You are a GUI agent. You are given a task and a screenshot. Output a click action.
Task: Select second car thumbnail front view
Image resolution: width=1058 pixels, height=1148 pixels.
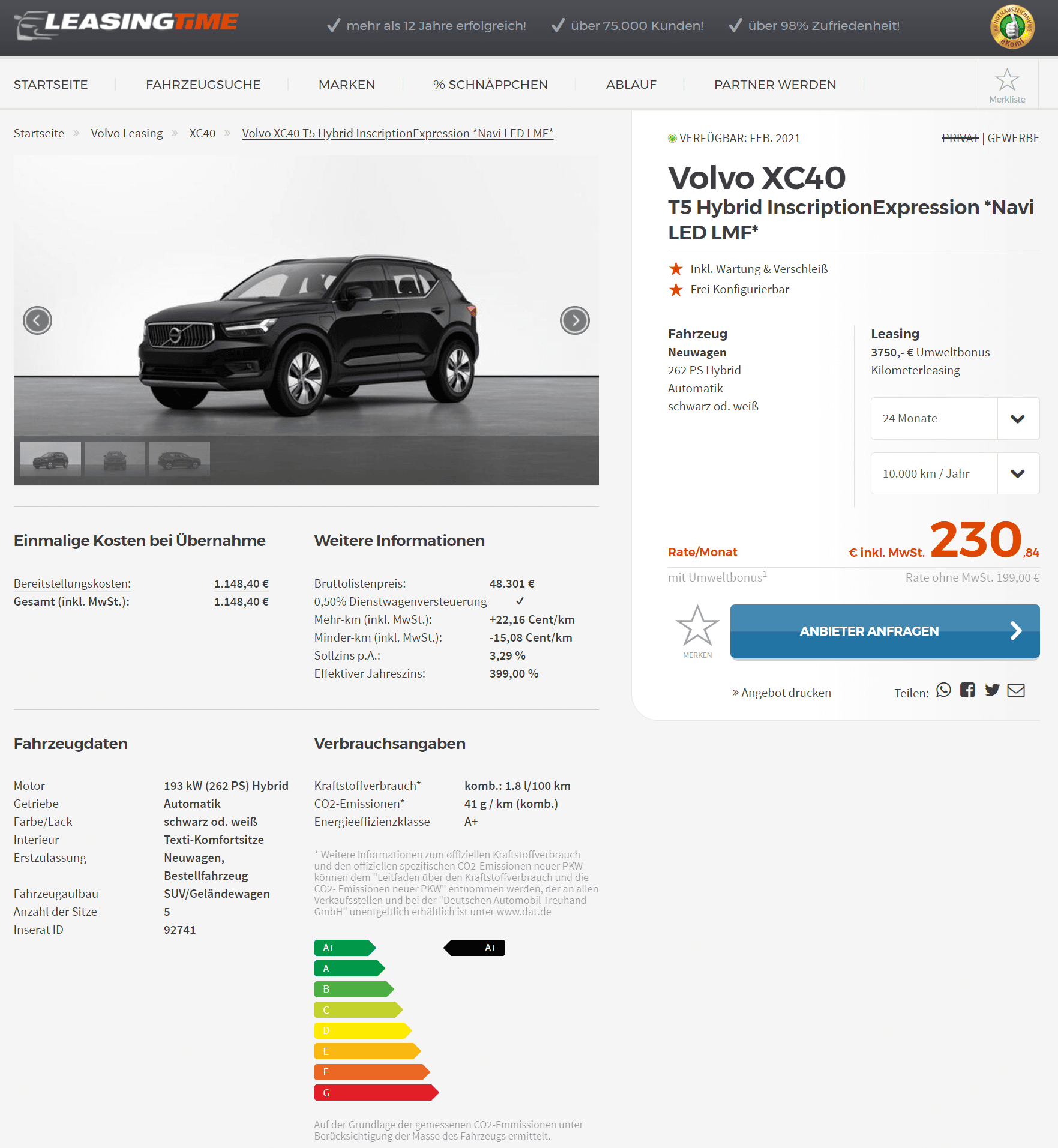115,459
